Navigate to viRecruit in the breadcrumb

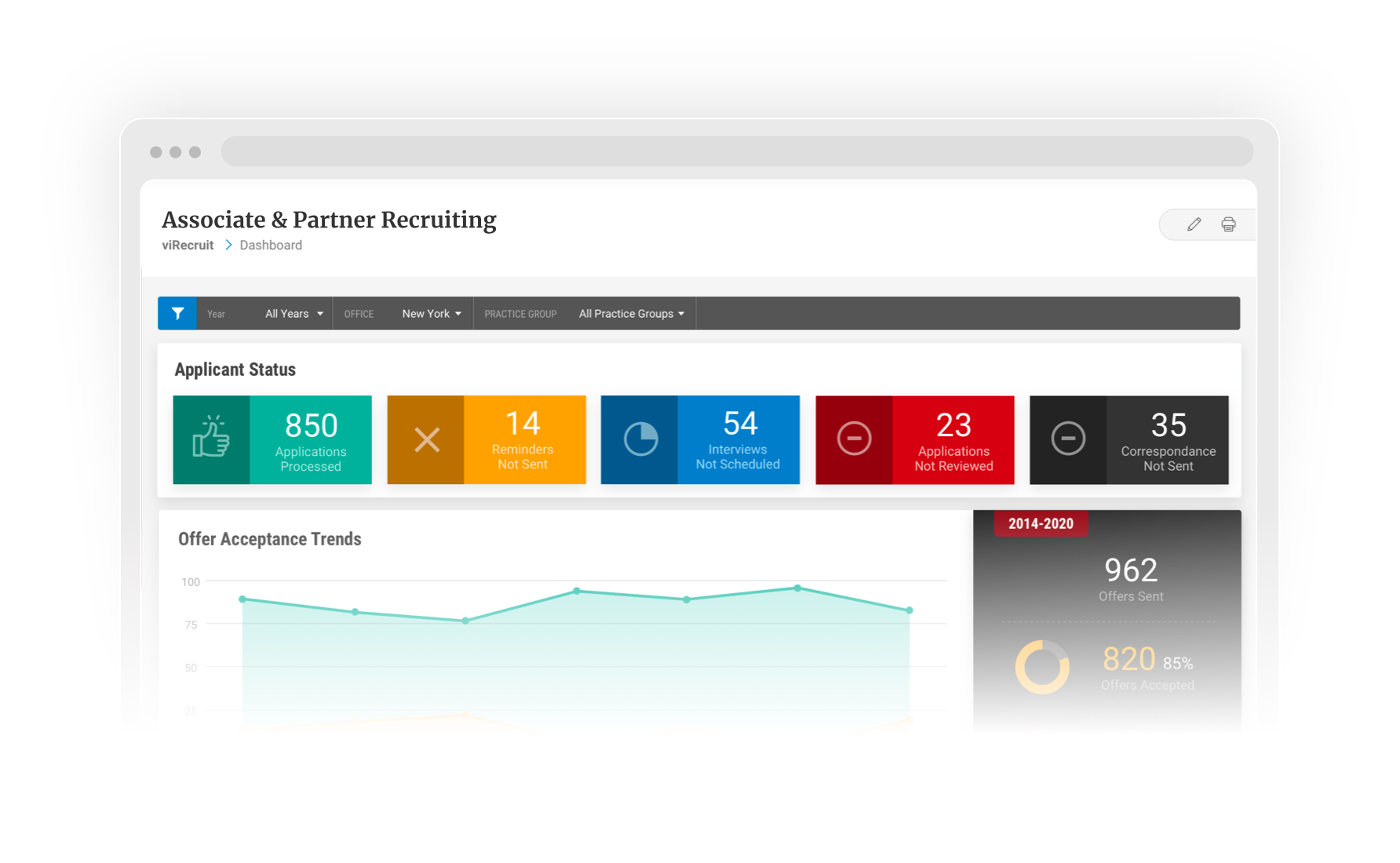[188, 245]
